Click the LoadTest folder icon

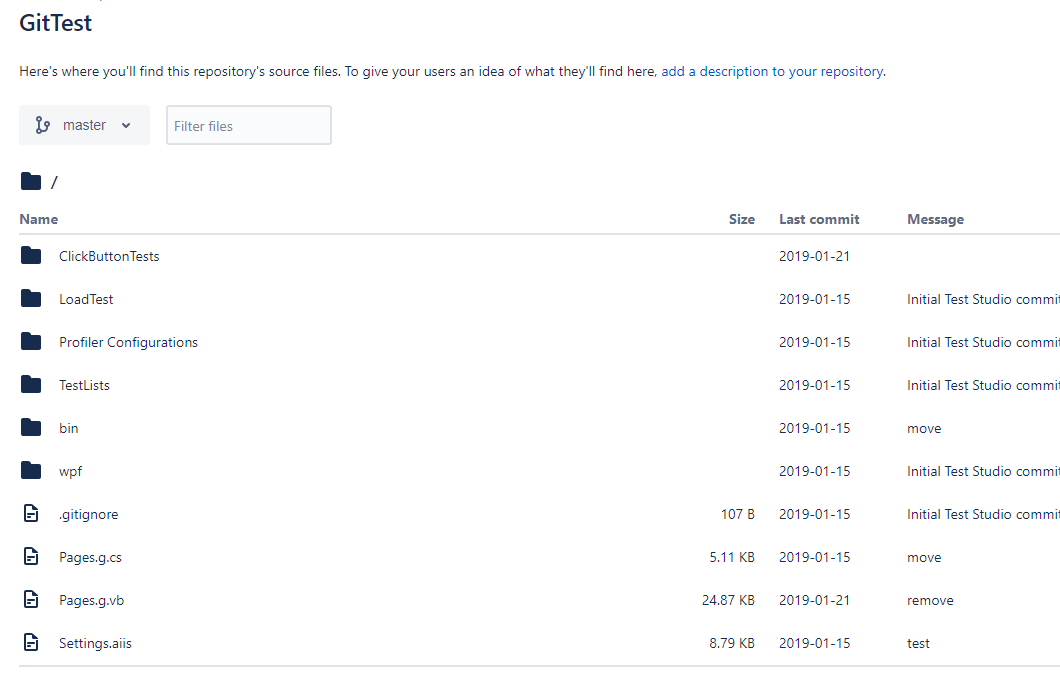(x=31, y=299)
